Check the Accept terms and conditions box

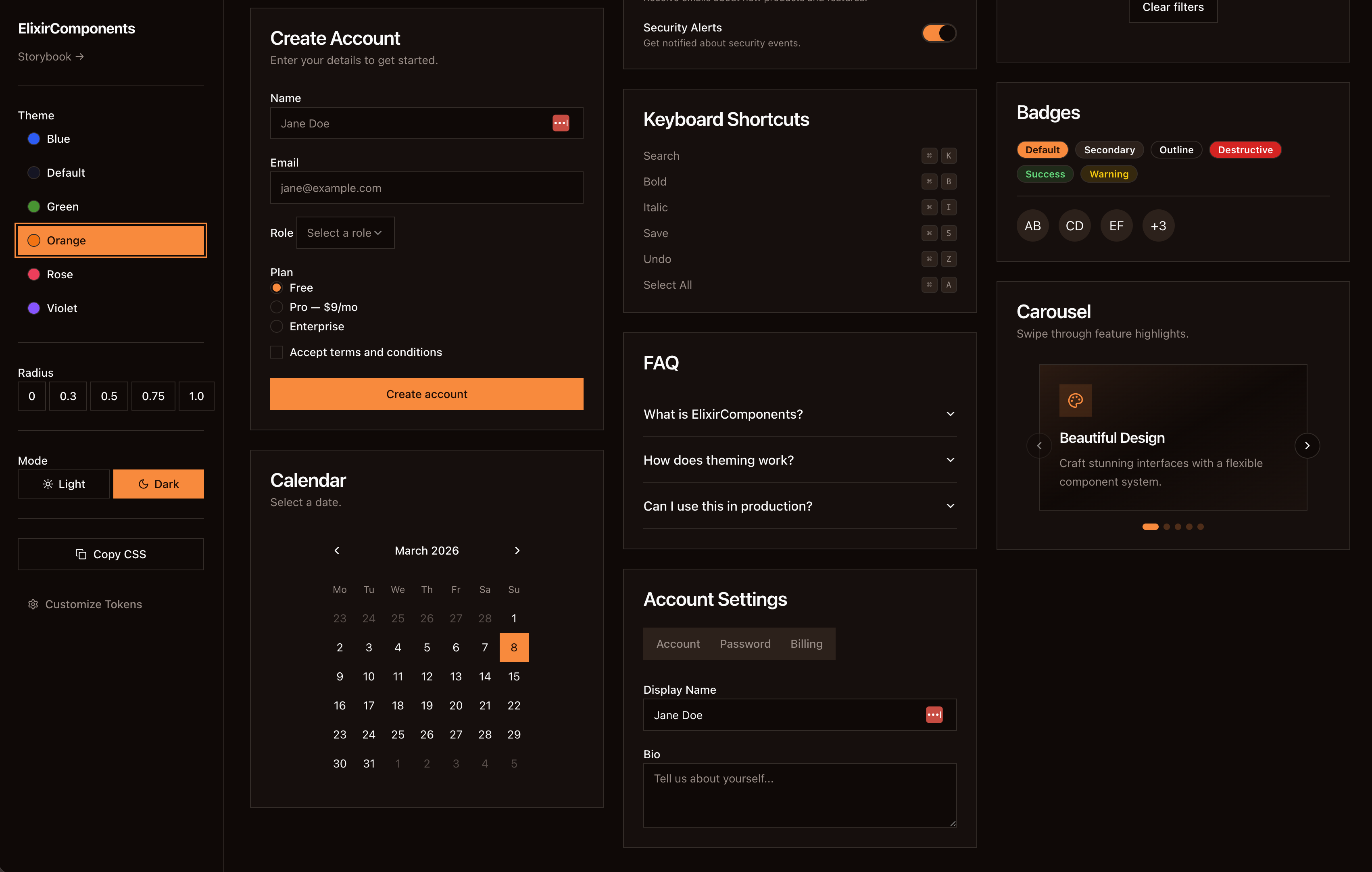click(276, 352)
